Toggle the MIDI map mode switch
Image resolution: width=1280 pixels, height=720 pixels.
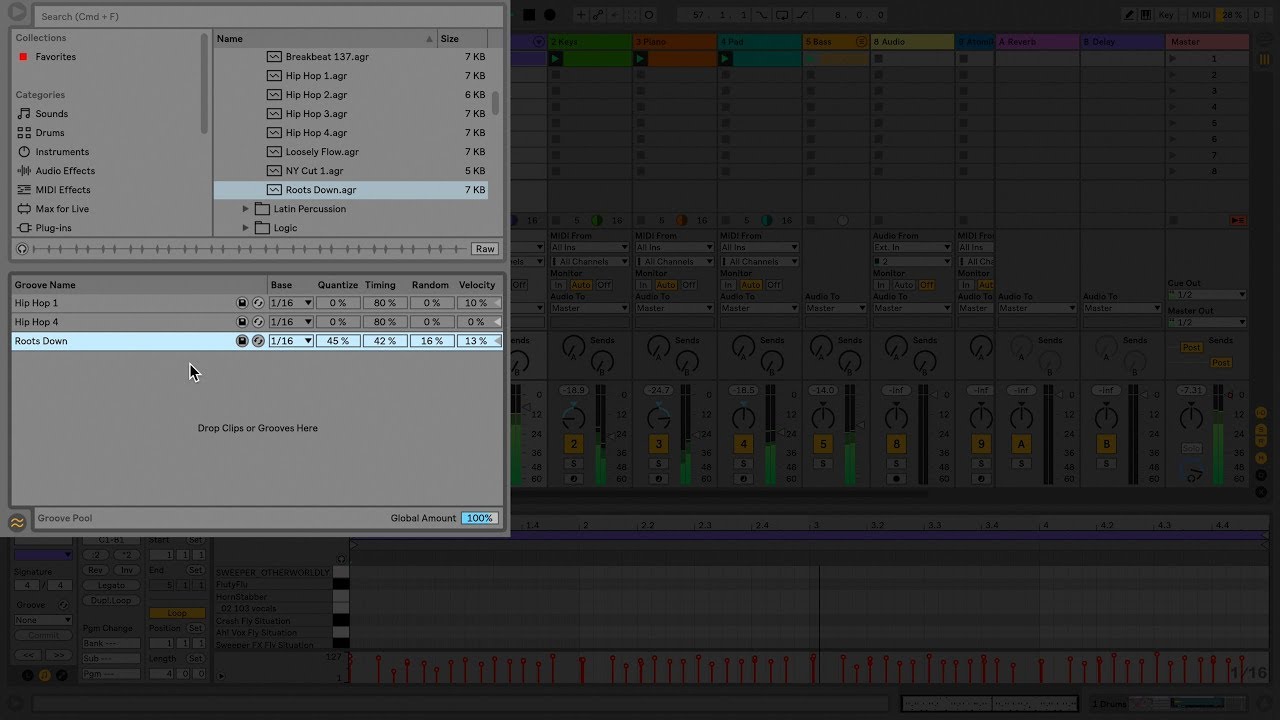1201,15
